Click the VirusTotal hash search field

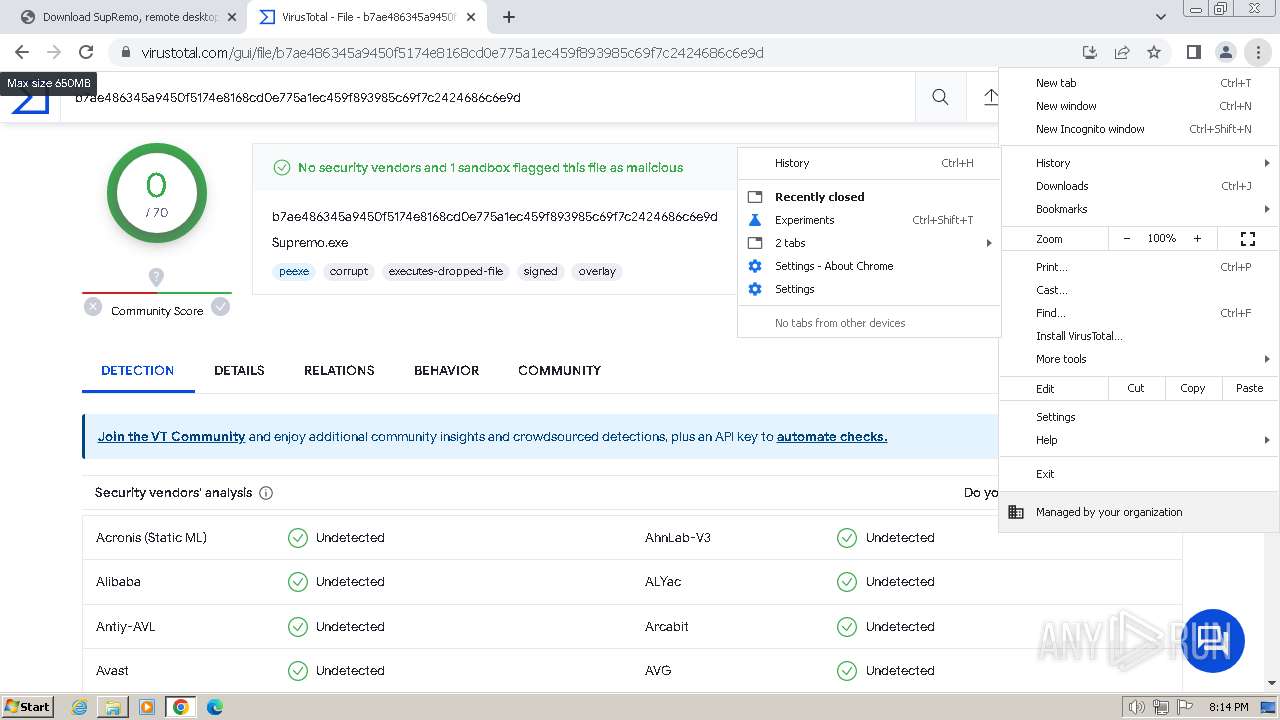point(490,97)
